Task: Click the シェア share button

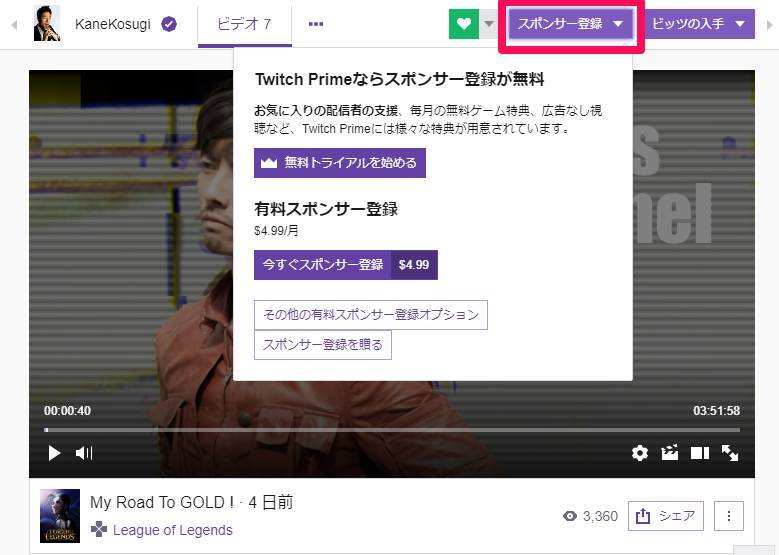Action: click(x=666, y=516)
